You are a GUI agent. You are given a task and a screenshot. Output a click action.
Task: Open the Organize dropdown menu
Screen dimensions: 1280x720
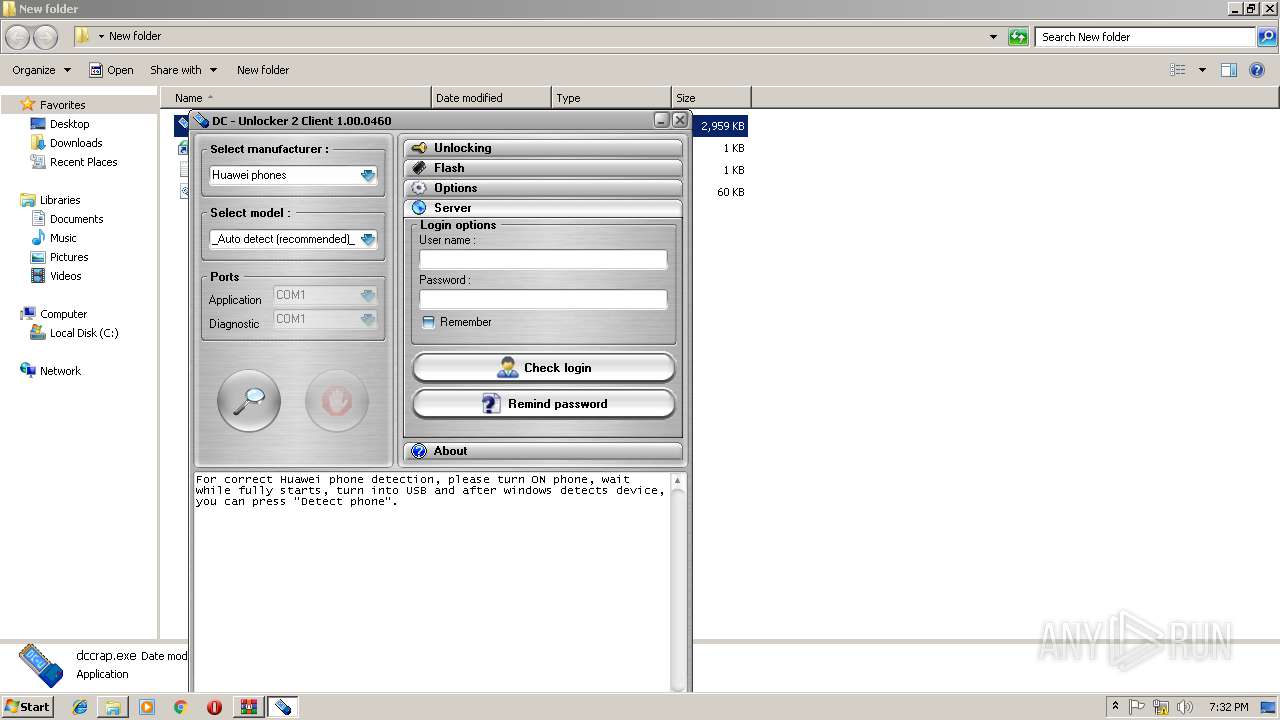point(42,70)
